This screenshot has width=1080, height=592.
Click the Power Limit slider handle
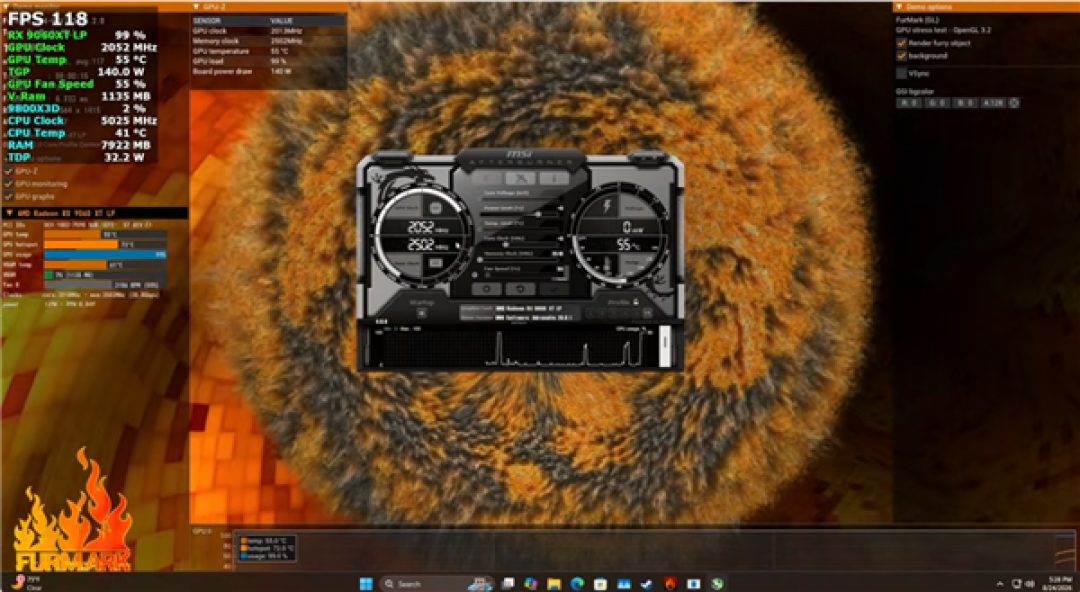coord(537,214)
